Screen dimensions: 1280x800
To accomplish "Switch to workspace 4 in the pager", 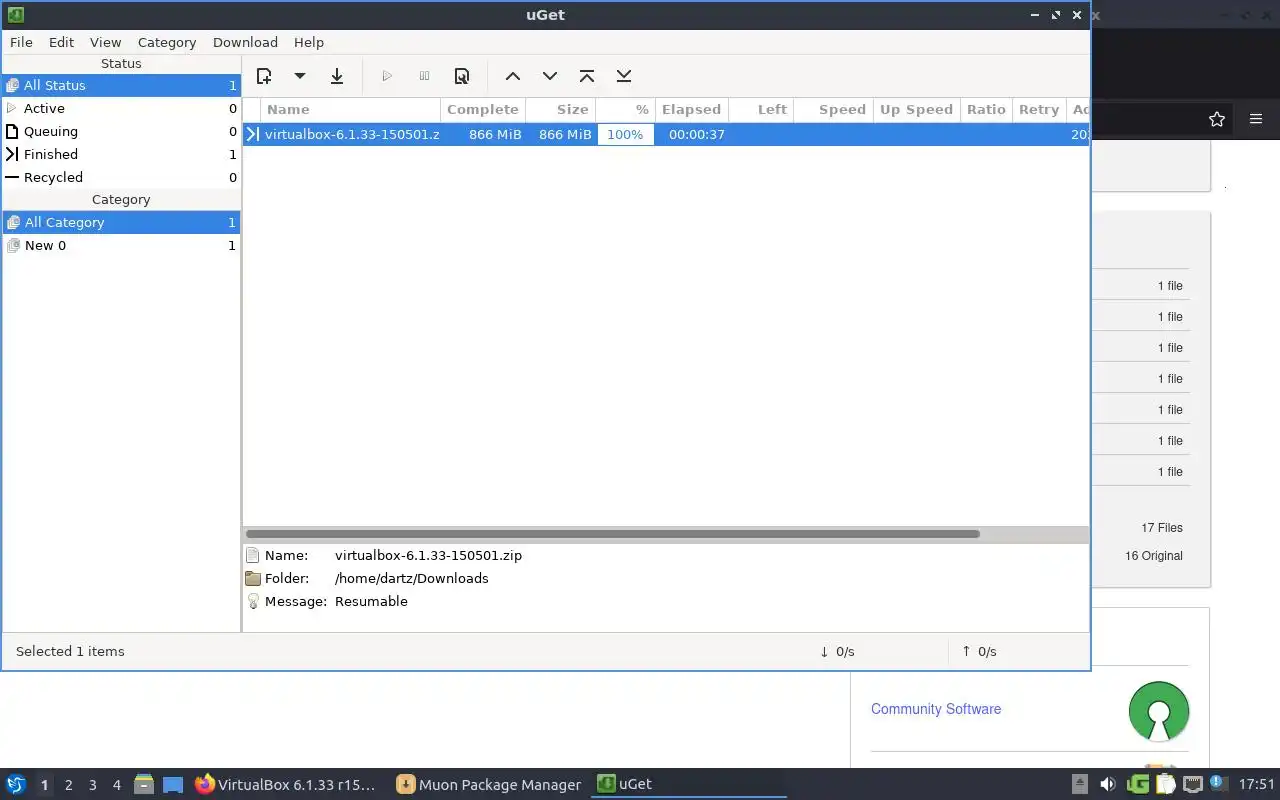I will 116,785.
